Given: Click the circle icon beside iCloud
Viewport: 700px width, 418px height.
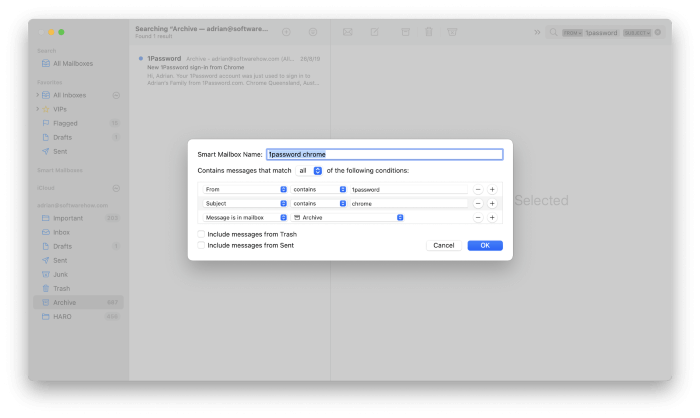Looking at the screenshot, I should pos(116,188).
